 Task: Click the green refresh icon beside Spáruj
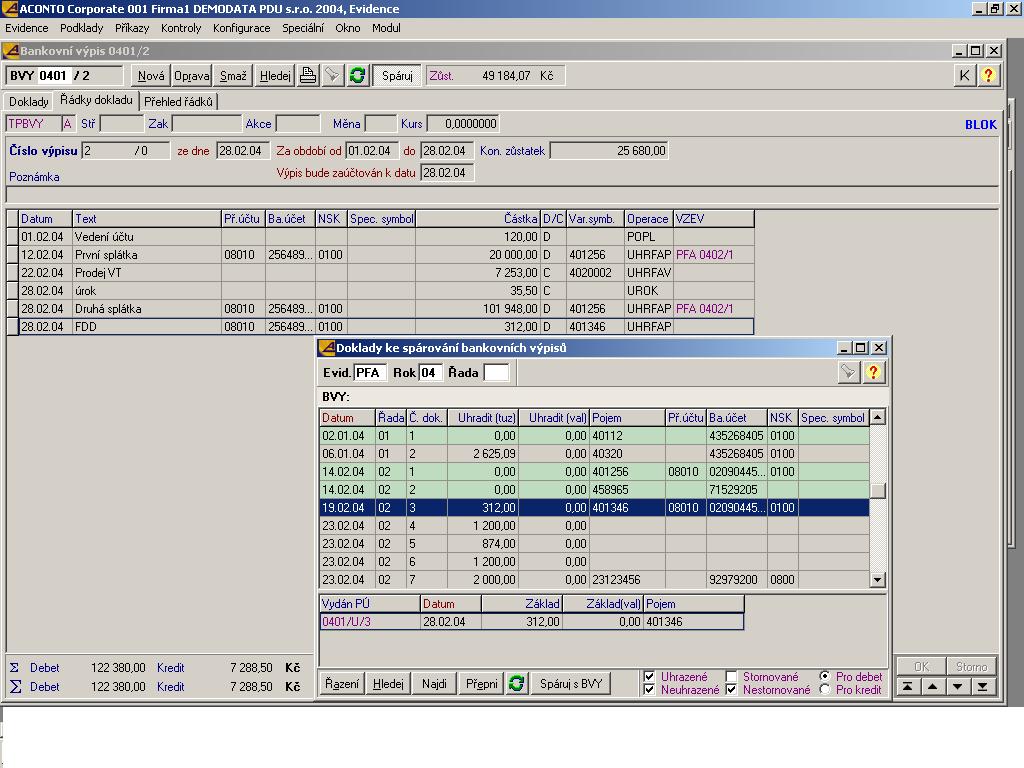pyautogui.click(x=357, y=75)
